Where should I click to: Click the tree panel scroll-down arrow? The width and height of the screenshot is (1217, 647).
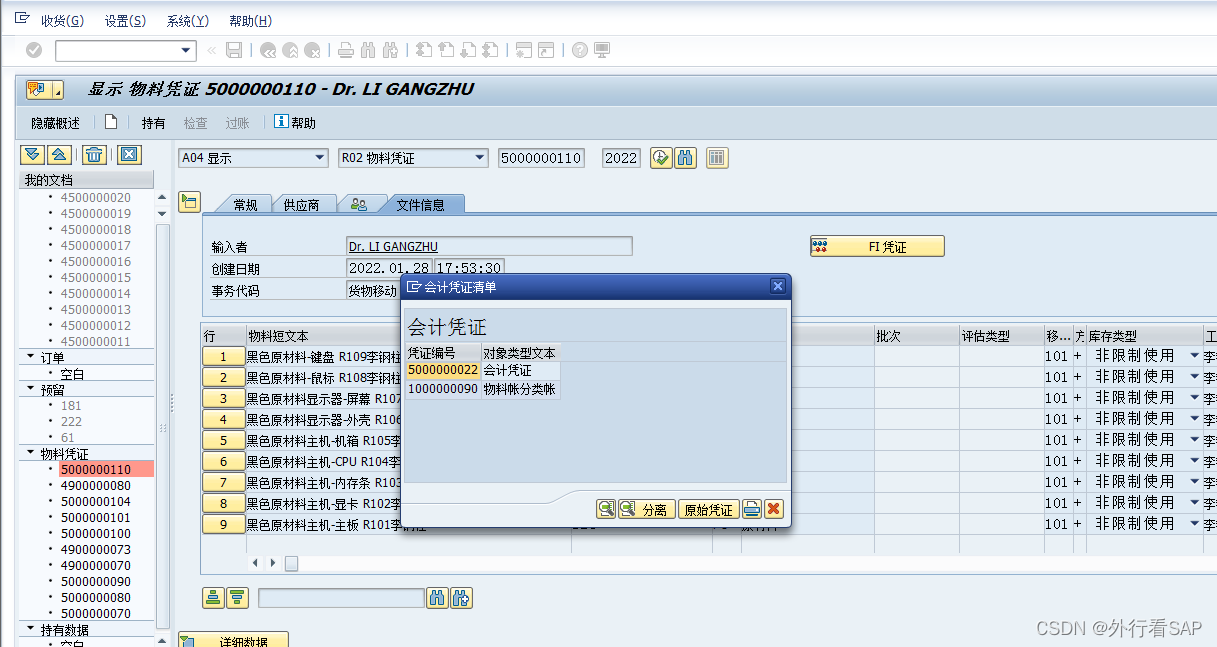[x=163, y=213]
